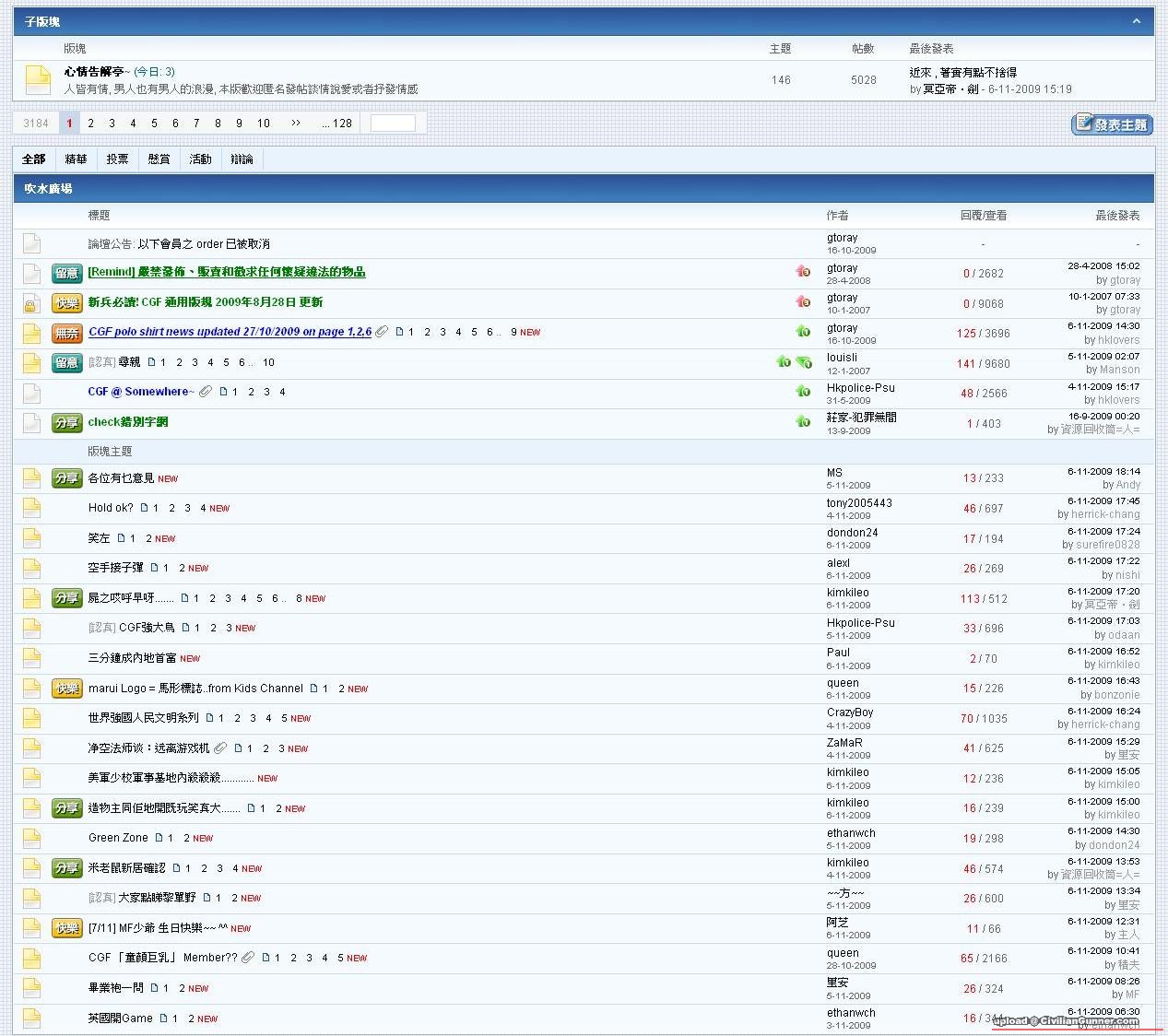Image resolution: width=1168 pixels, height=1036 pixels.
Task: Click the lock icon on 新兵必讀 thread
Action: [31, 303]
